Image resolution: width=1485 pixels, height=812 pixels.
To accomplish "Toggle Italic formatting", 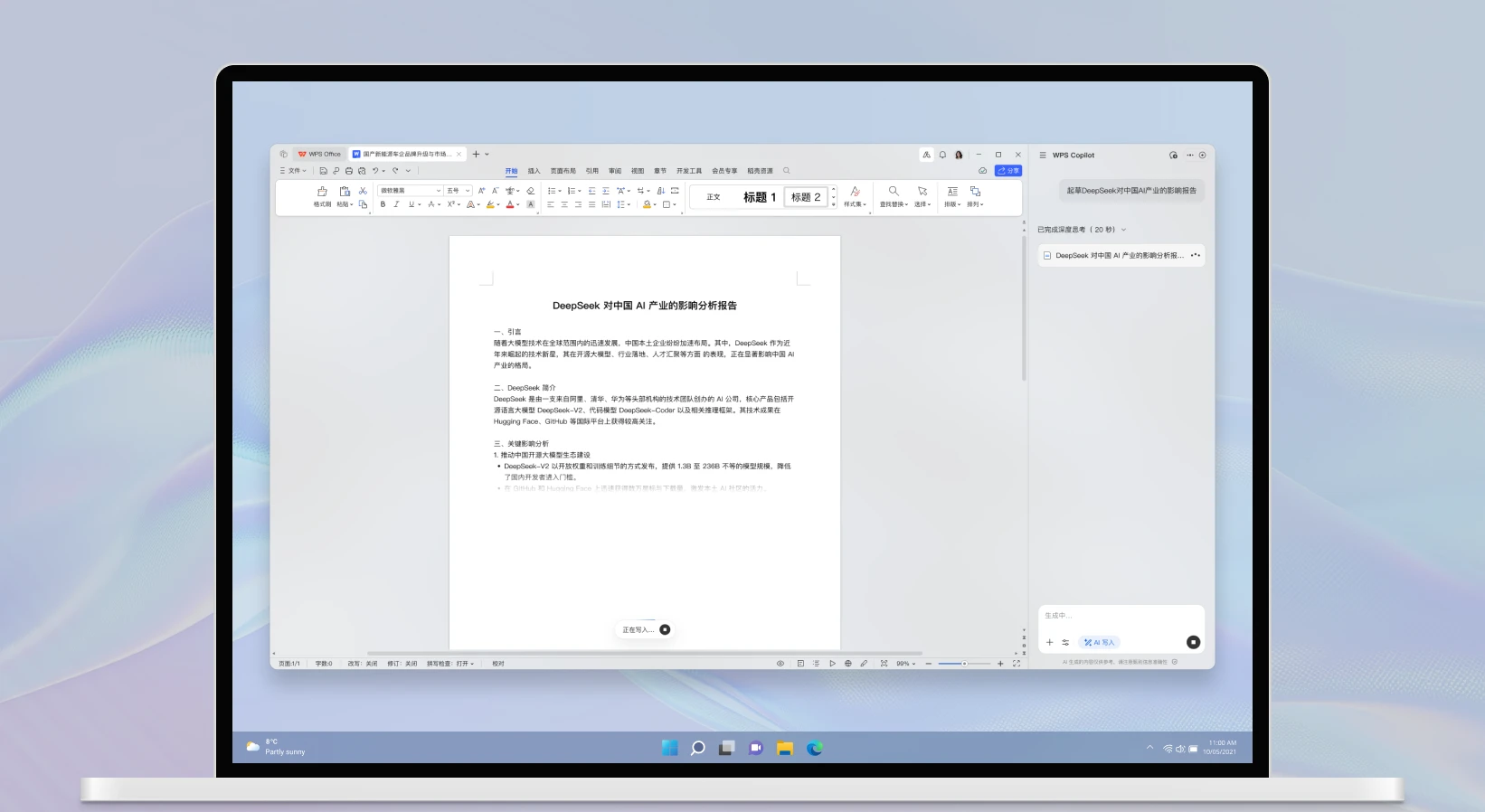I will coord(396,204).
